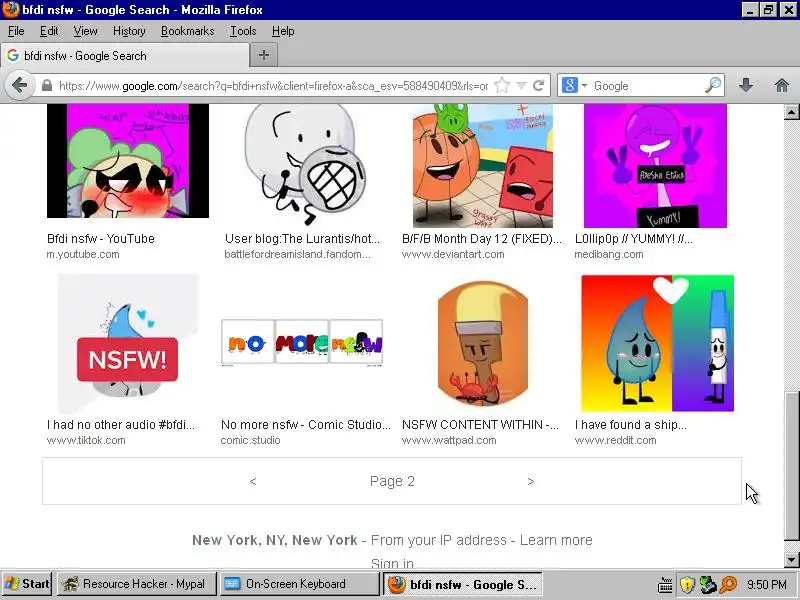The width and height of the screenshot is (800, 600).
Task: Open I had no other audio #bfdi result
Action: (121, 424)
